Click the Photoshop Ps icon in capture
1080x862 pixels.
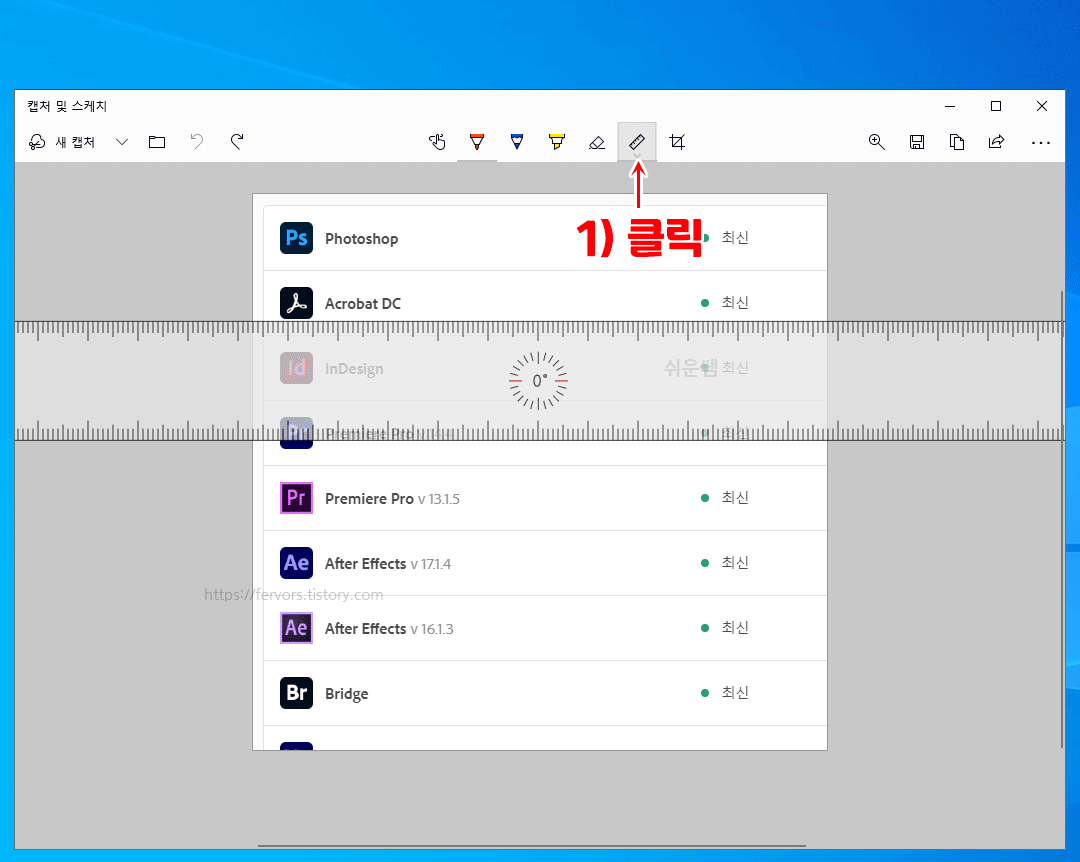click(x=296, y=238)
